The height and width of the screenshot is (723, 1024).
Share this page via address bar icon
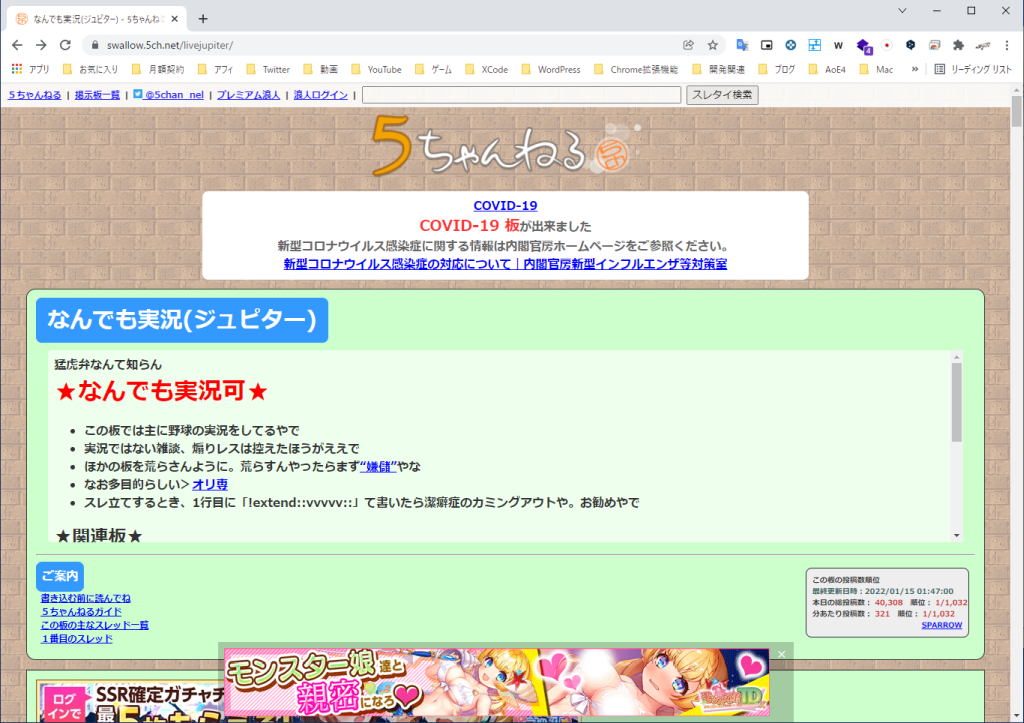688,45
